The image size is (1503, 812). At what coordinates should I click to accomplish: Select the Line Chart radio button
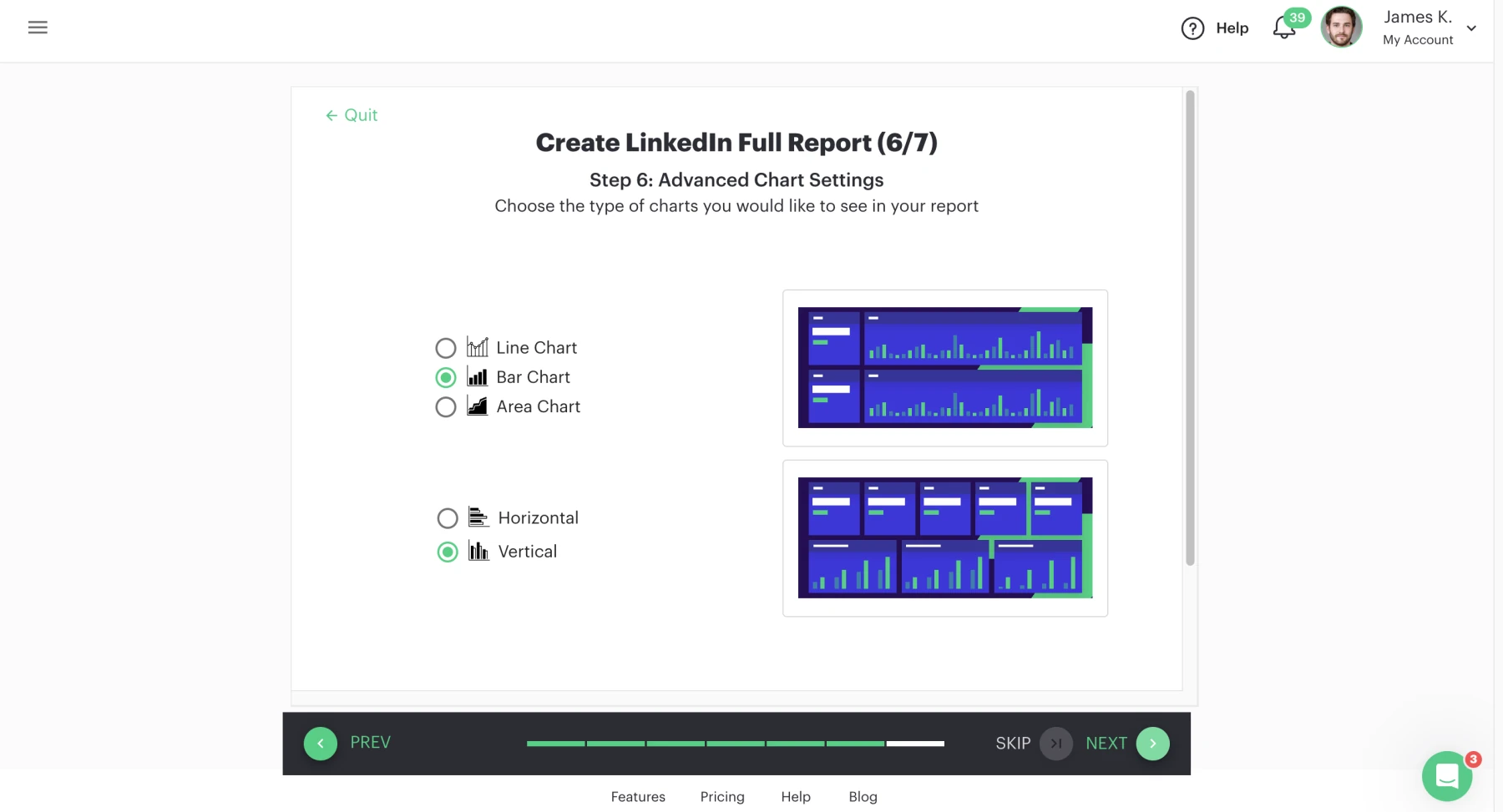tap(446, 348)
